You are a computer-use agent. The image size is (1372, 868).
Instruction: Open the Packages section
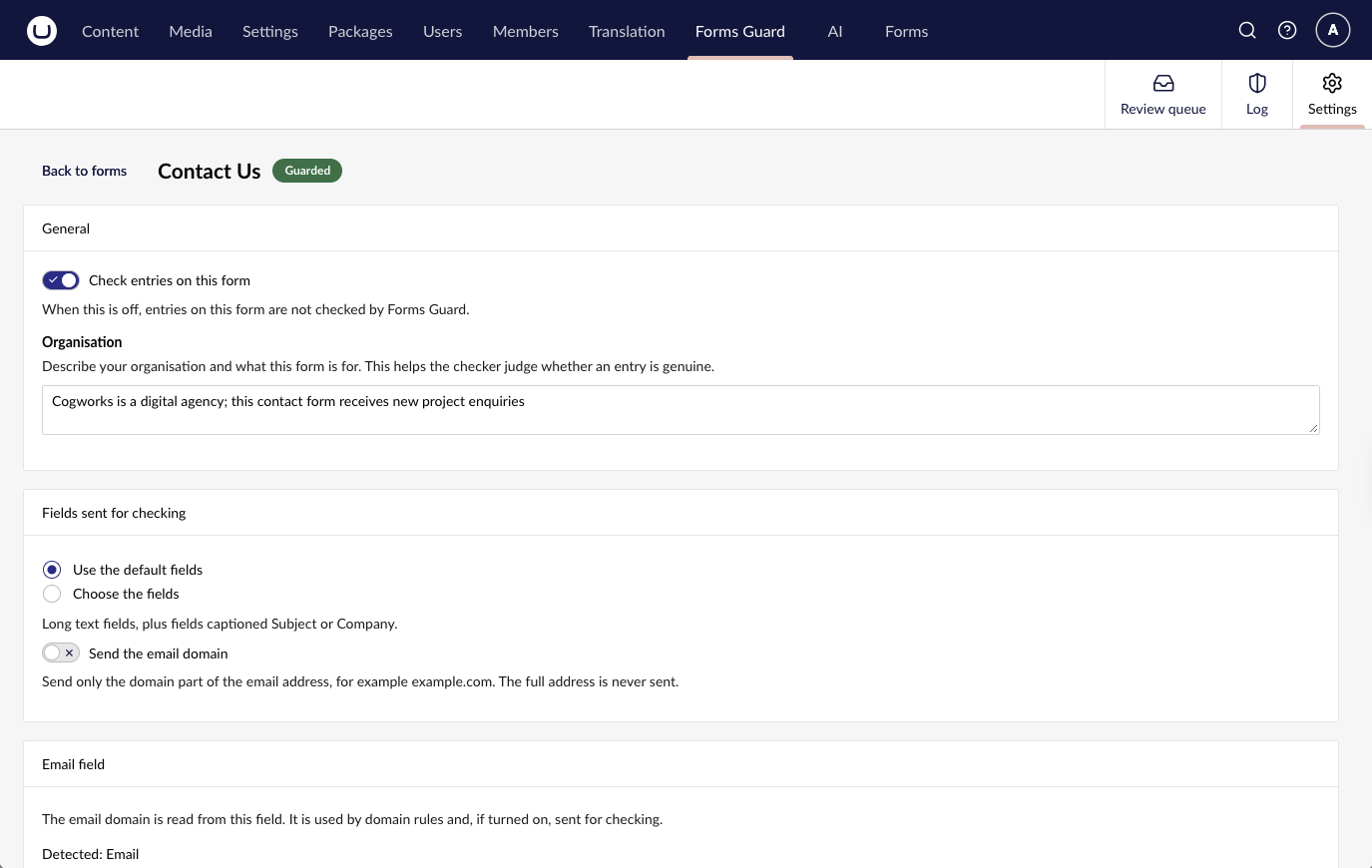click(360, 31)
